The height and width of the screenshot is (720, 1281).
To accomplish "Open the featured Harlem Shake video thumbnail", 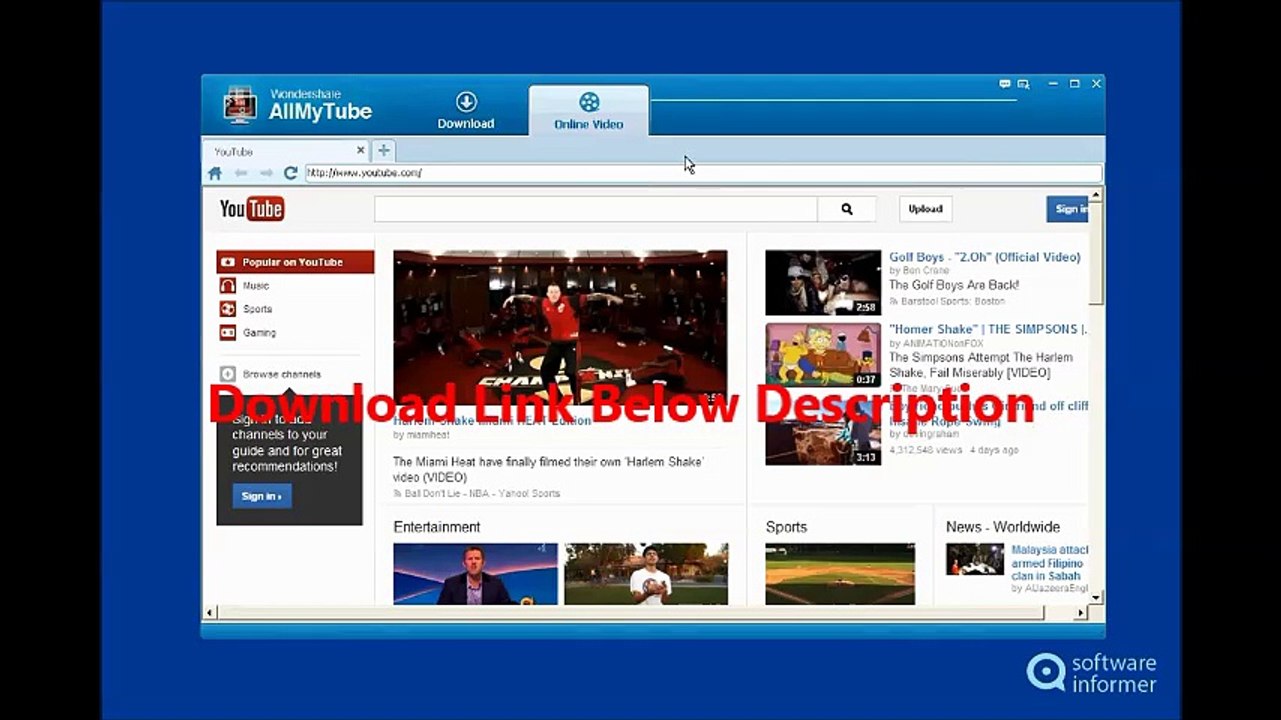I will point(560,327).
